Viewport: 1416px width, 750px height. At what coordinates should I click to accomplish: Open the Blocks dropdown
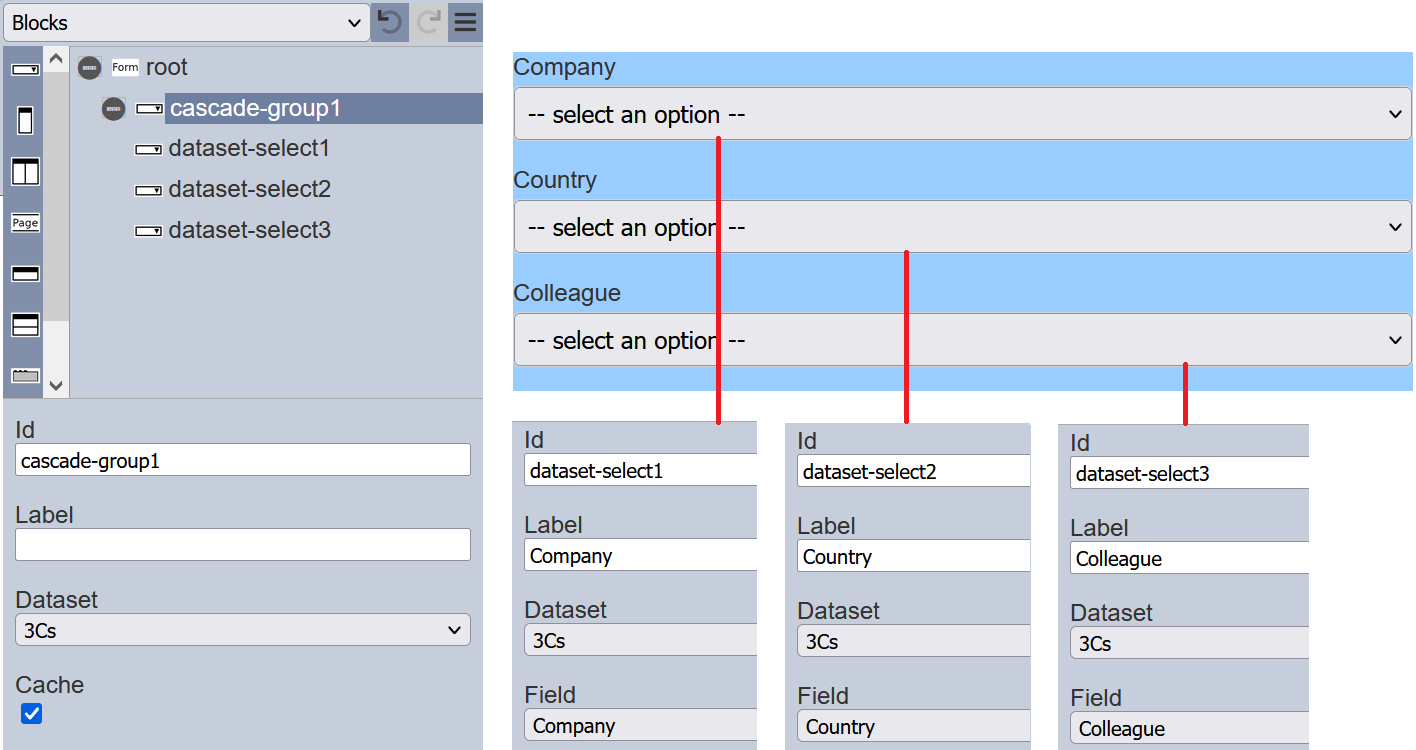click(187, 22)
